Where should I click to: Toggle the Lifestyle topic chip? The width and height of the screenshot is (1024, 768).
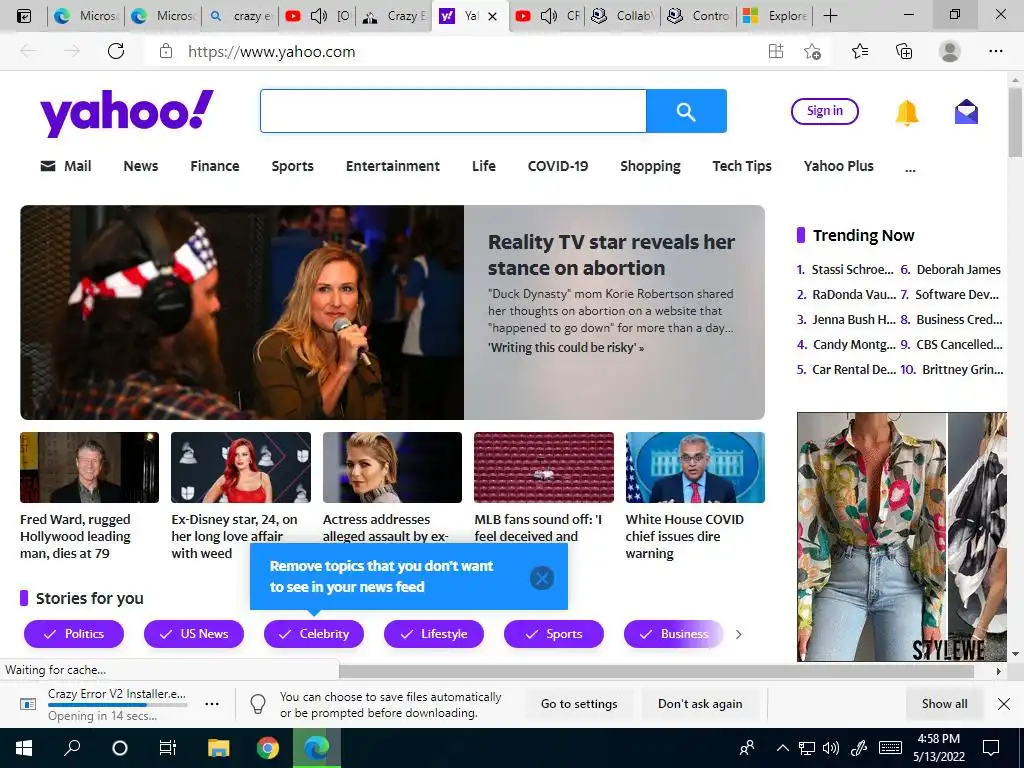click(x=434, y=633)
